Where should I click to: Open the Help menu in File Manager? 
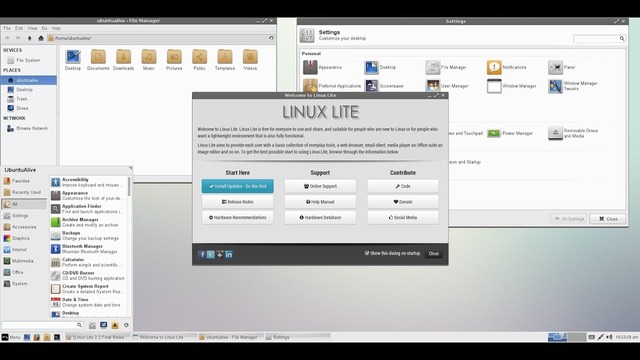pyautogui.click(x=56, y=29)
